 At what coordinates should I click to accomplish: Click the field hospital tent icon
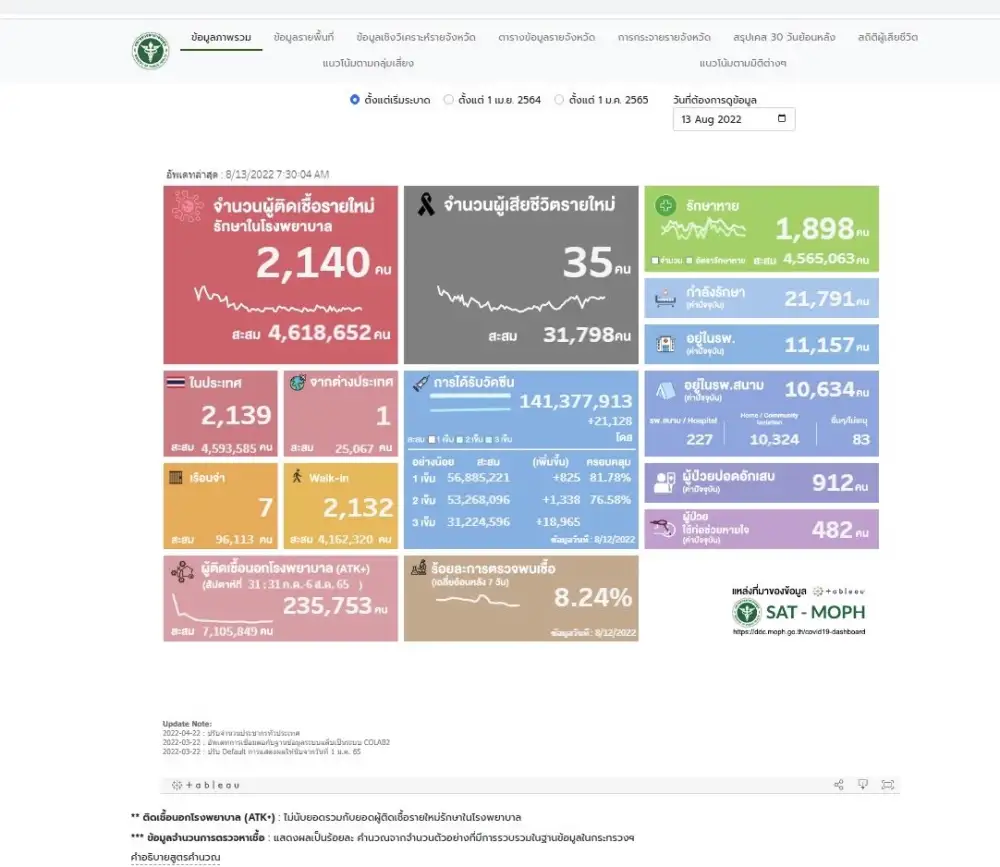(x=663, y=388)
